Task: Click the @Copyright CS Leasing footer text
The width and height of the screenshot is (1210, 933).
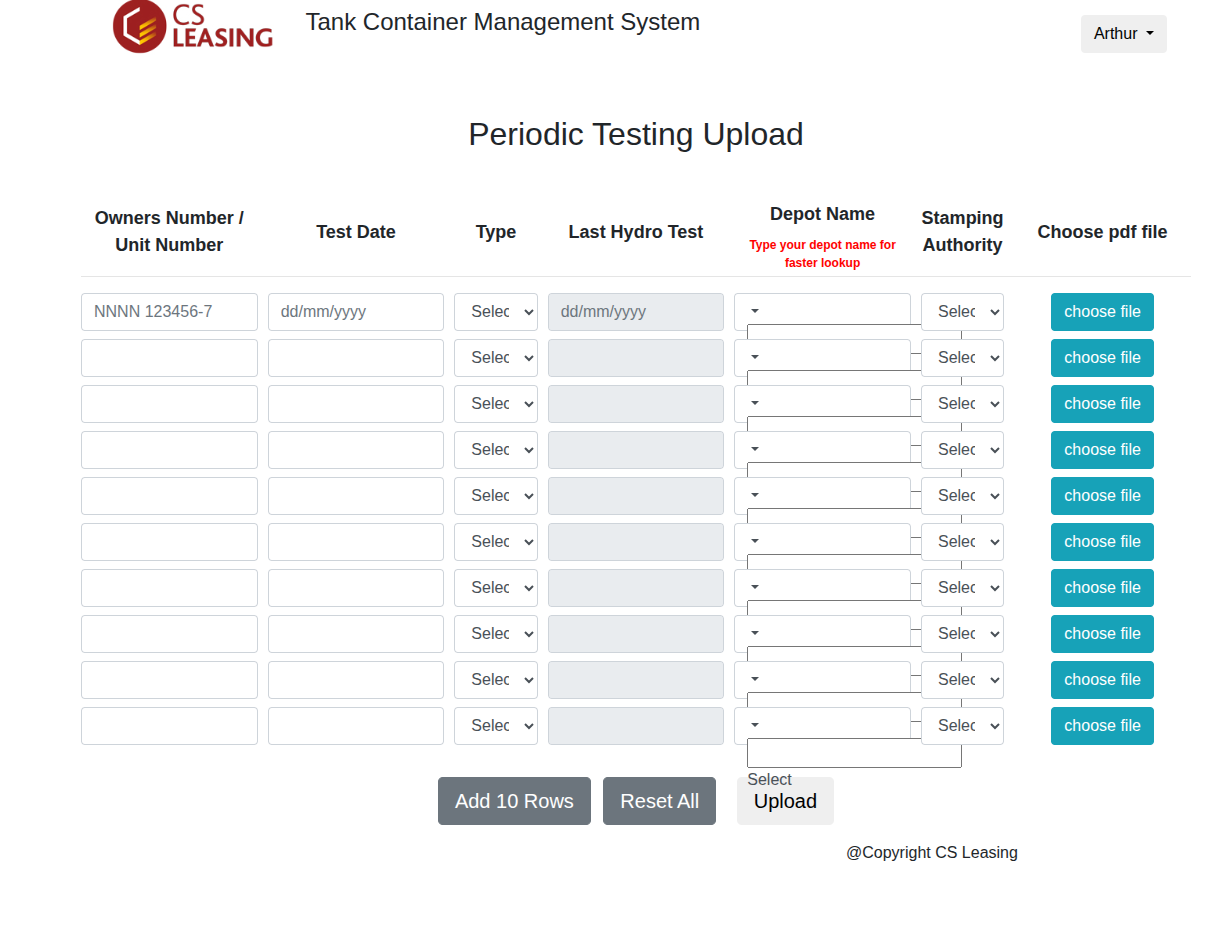Action: (932, 853)
